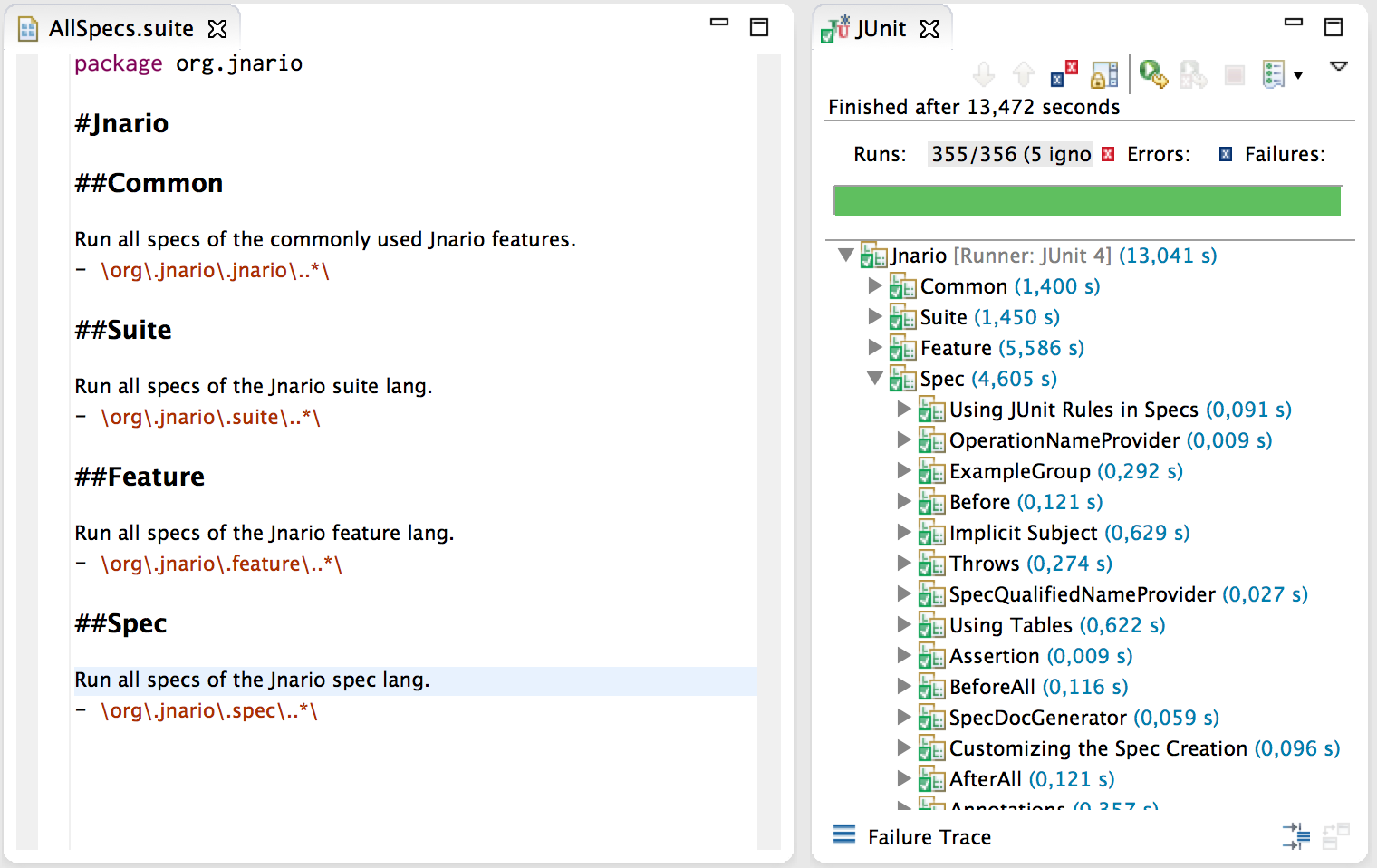The height and width of the screenshot is (868, 1377).
Task: Click Jnario suite icon in tree
Action: 873,256
